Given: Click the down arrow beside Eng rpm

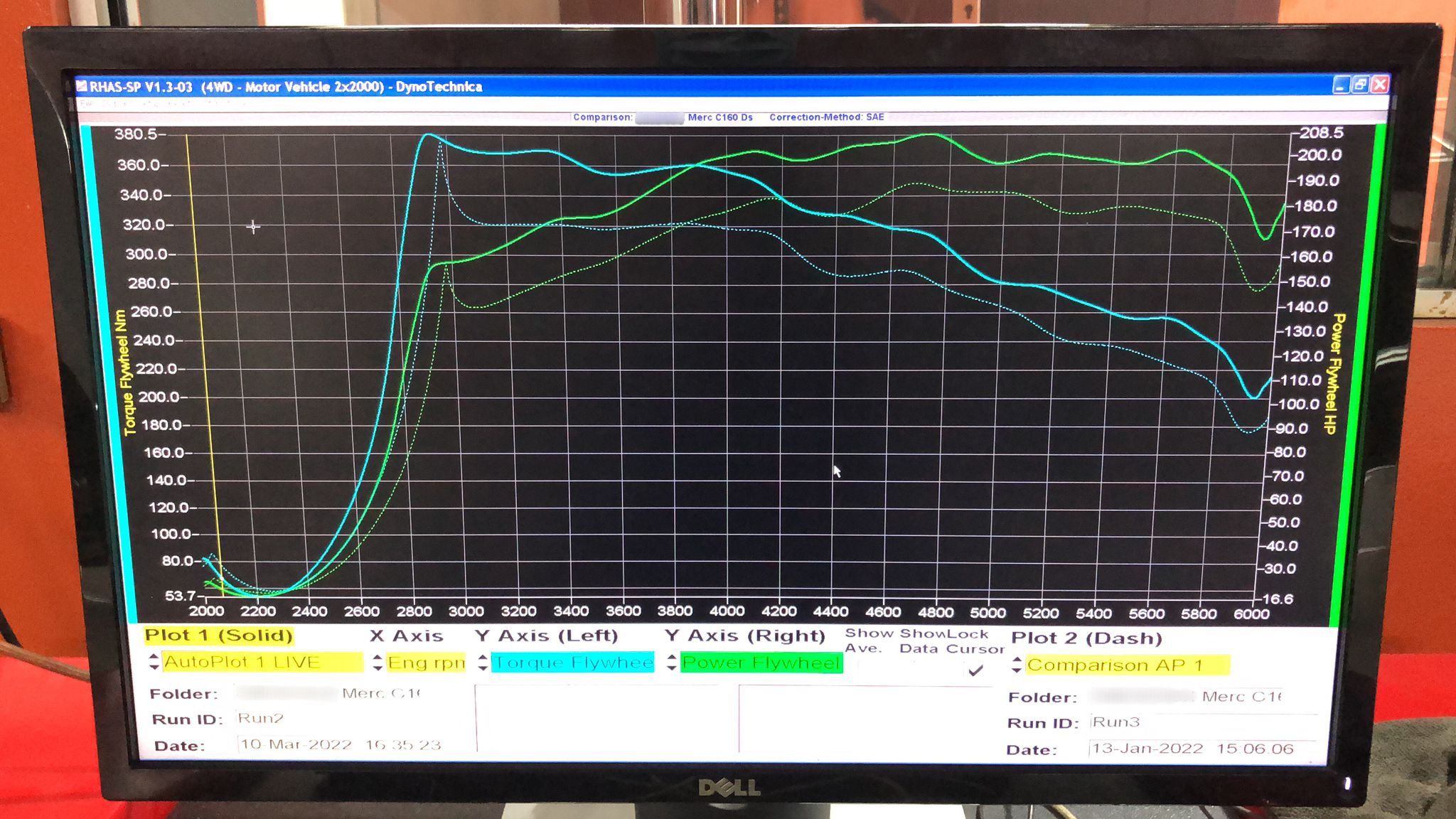Looking at the screenshot, I should click(x=378, y=668).
